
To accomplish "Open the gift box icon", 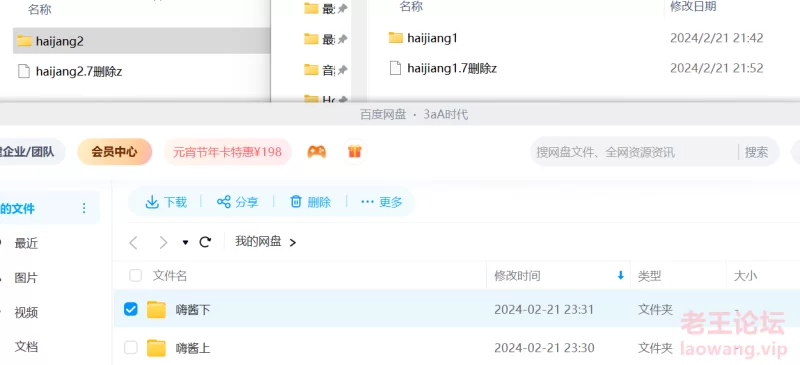I will pyautogui.click(x=355, y=152).
